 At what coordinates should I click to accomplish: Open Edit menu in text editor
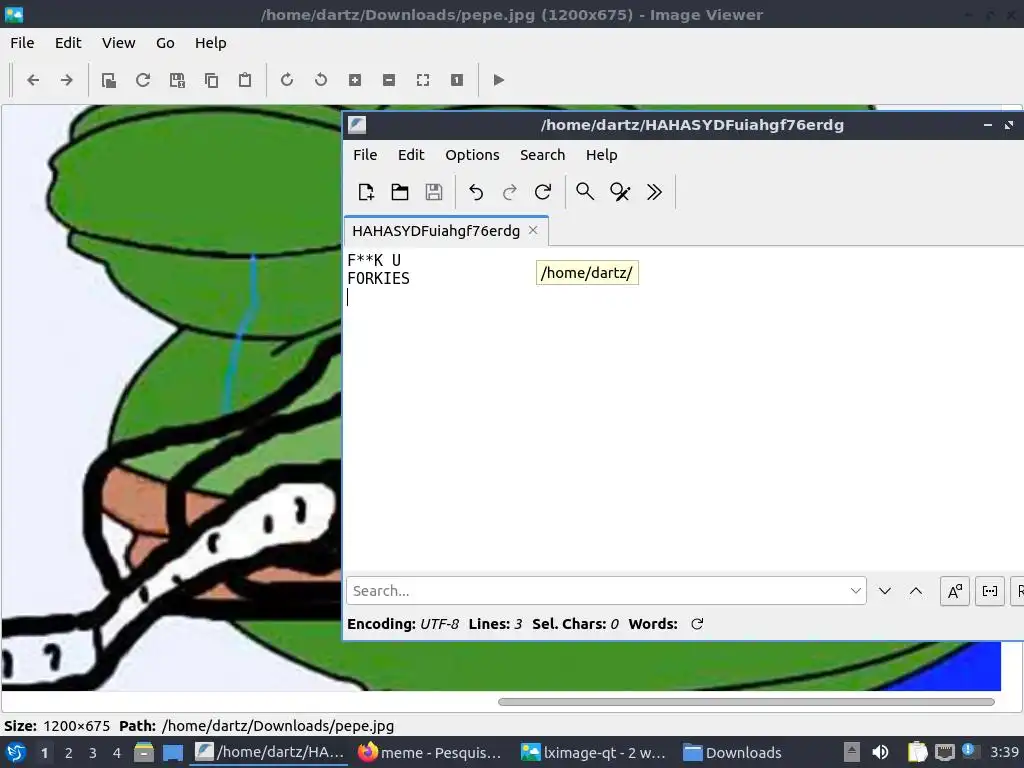tap(411, 155)
